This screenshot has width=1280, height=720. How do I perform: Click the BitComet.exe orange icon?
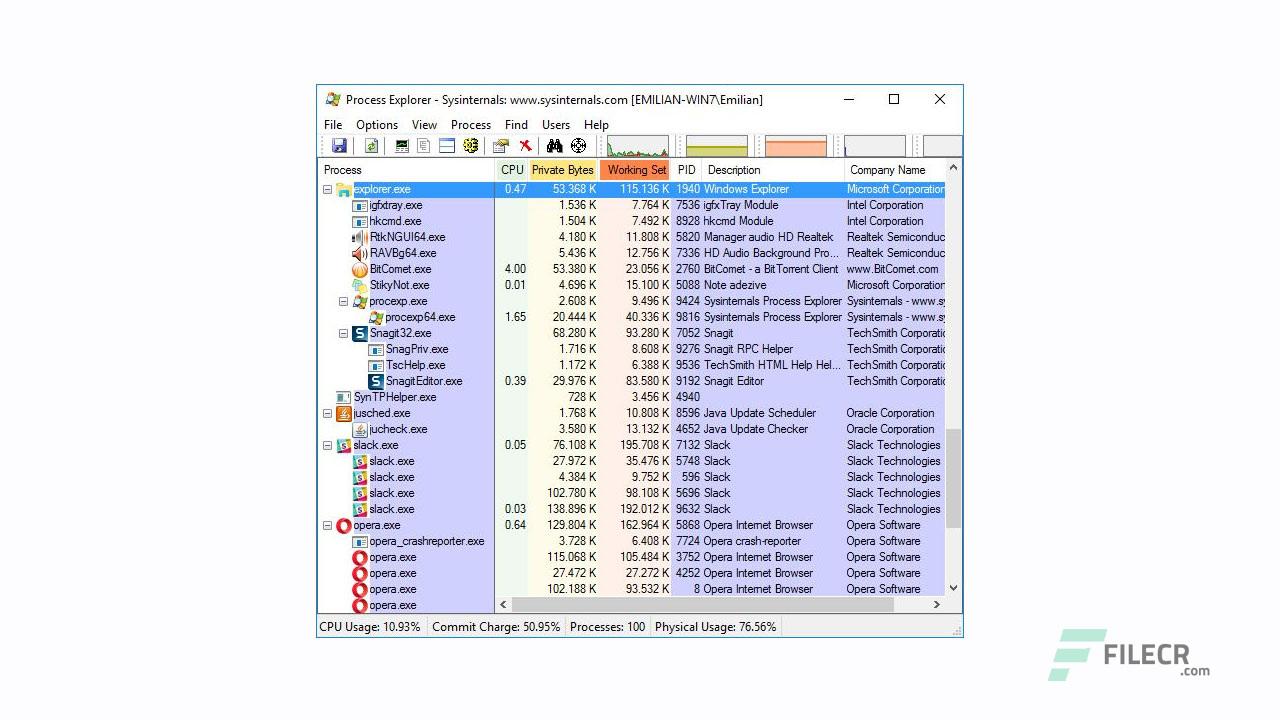[x=360, y=269]
